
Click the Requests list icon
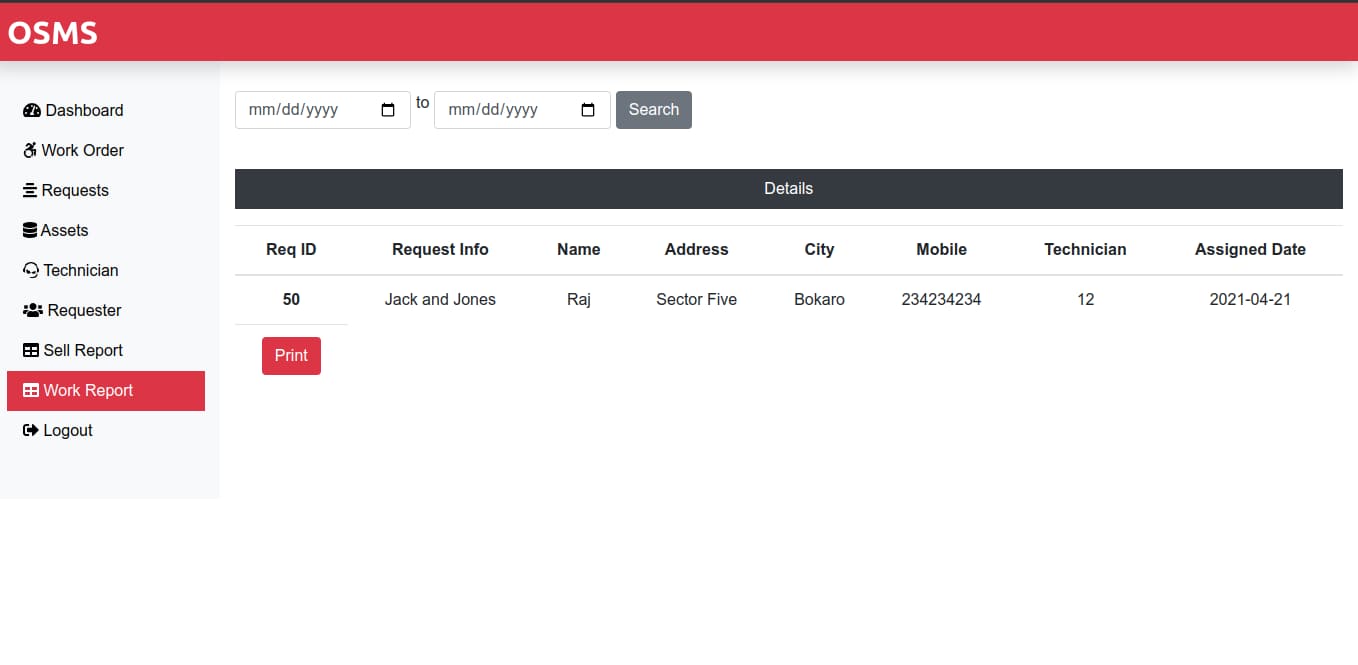click(31, 190)
